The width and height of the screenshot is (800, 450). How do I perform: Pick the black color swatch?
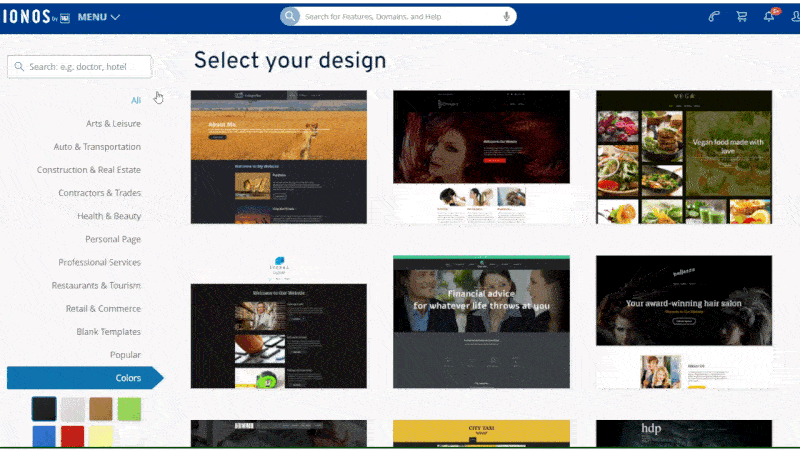coord(44,408)
